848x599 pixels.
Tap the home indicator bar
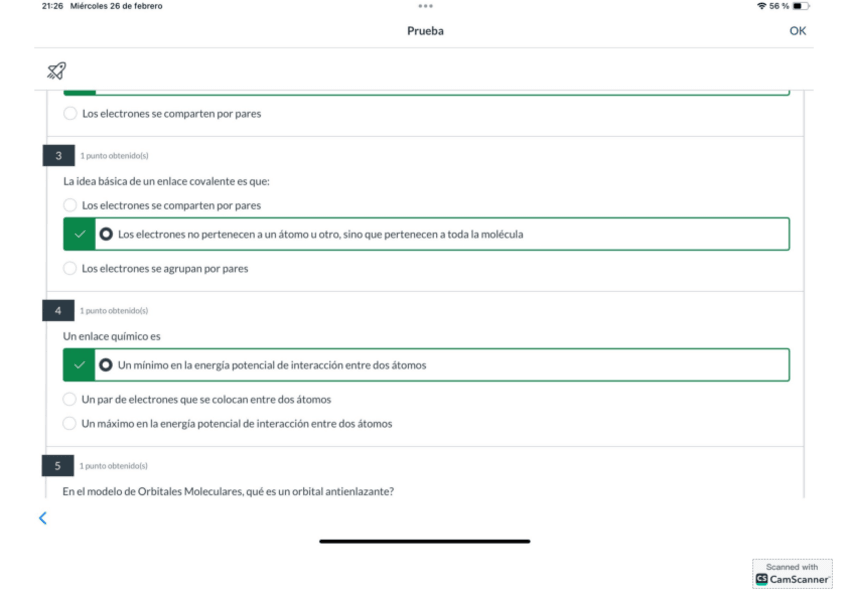(x=424, y=541)
